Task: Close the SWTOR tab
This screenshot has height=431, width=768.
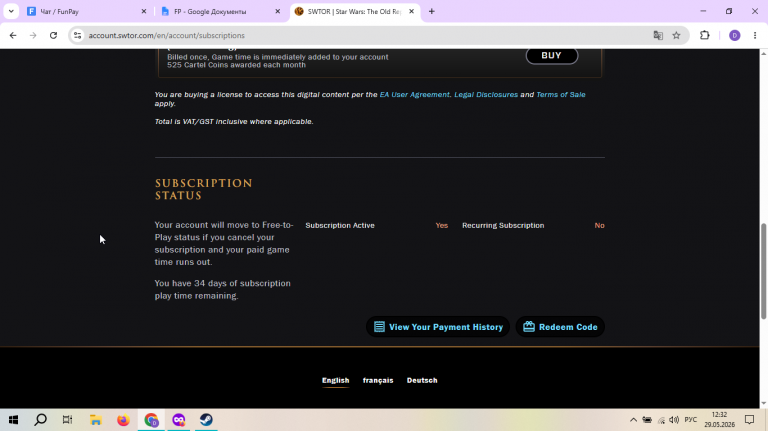Action: pyautogui.click(x=411, y=11)
